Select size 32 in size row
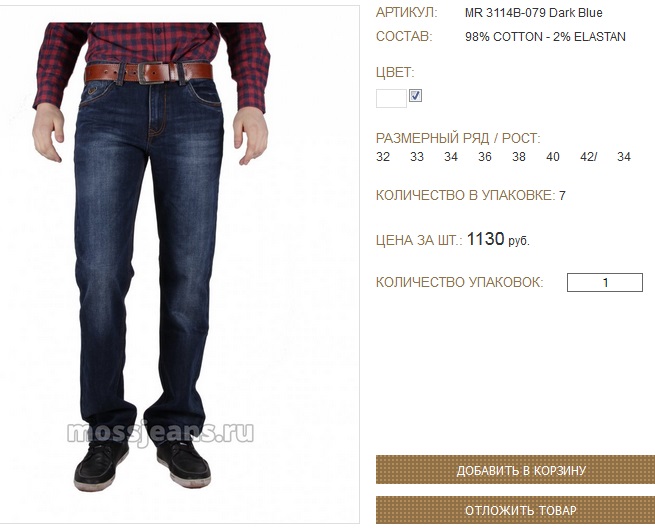Screen dimensions: 655x531 (x=383, y=157)
